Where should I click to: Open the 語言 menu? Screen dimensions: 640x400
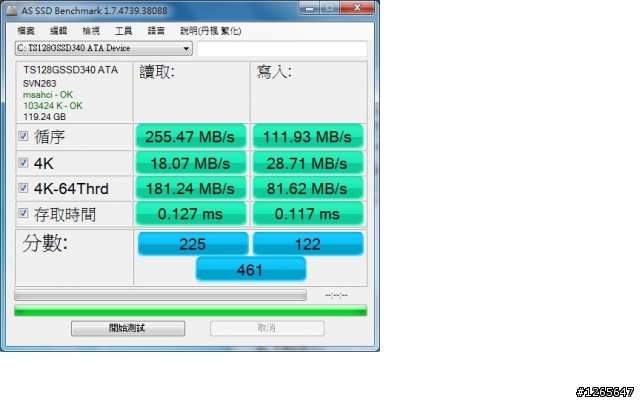pos(156,31)
